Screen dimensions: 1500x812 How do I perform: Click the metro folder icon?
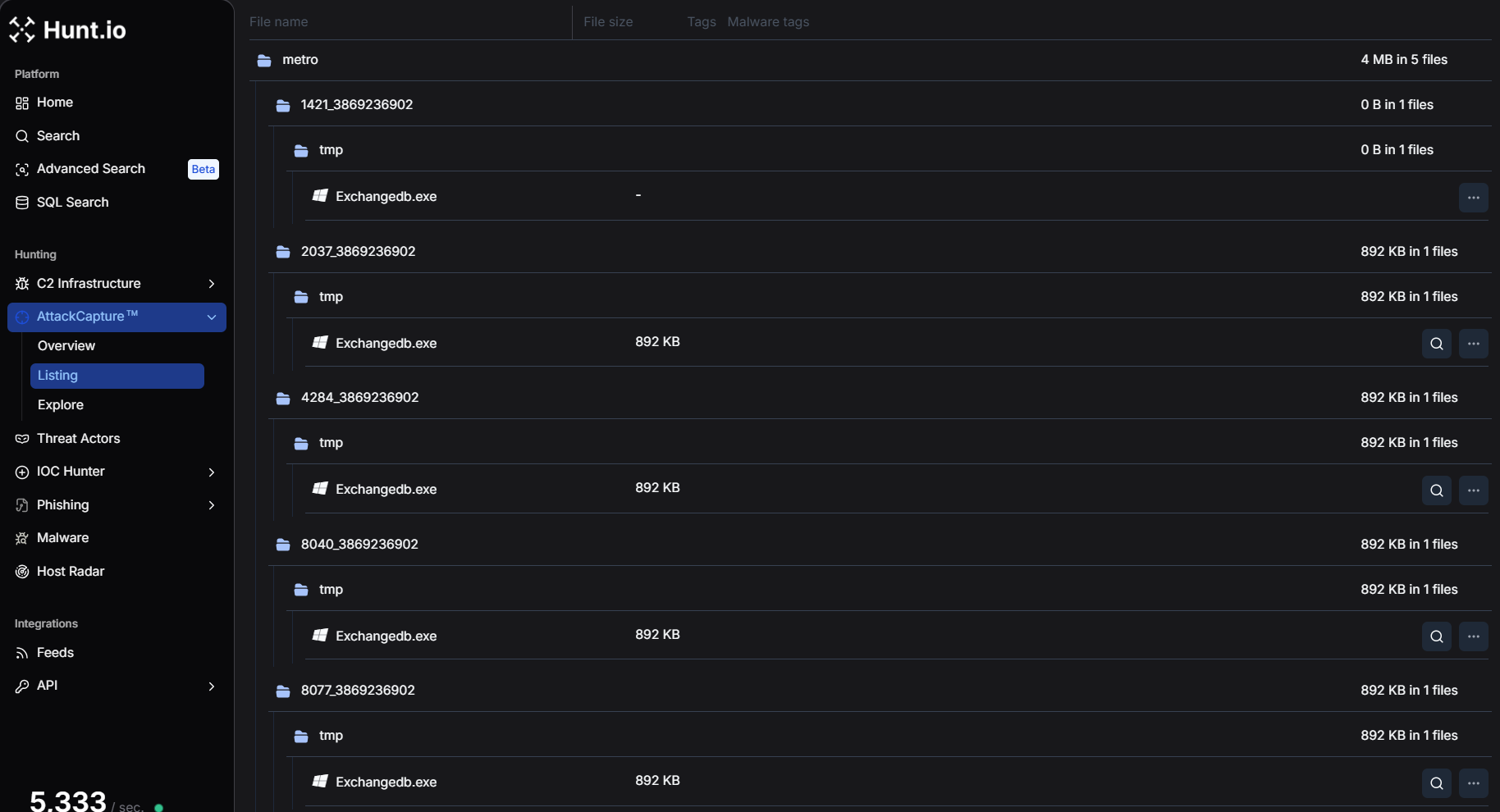pos(264,61)
